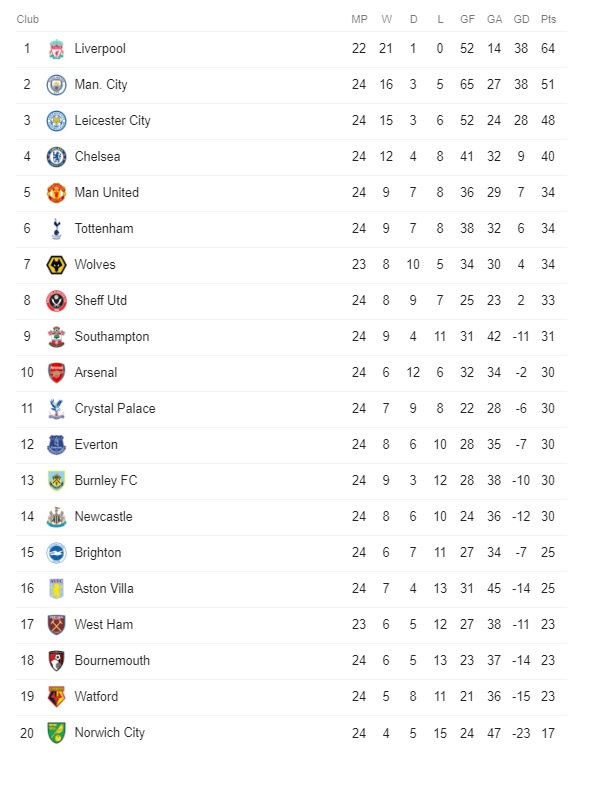This screenshot has height=789, width=589.
Task: Click the Liverpool club crest
Action: pos(56,49)
